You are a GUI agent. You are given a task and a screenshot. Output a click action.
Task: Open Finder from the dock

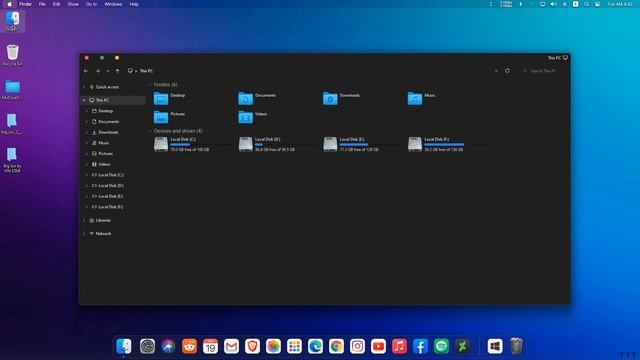(124, 346)
